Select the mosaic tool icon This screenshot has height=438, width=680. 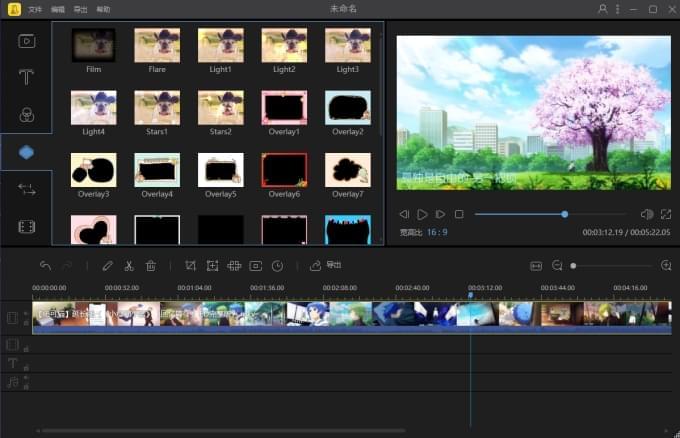point(234,265)
